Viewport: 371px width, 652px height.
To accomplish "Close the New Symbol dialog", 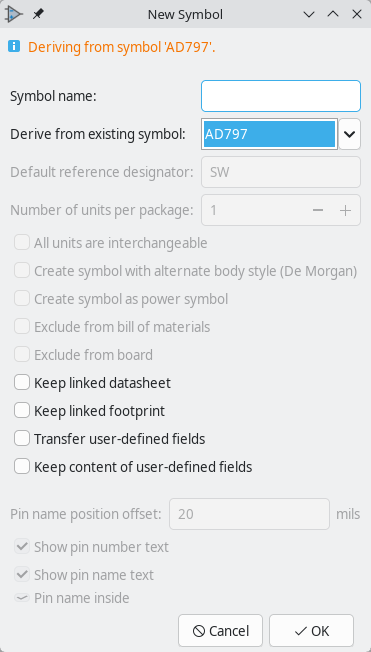I will [357, 15].
